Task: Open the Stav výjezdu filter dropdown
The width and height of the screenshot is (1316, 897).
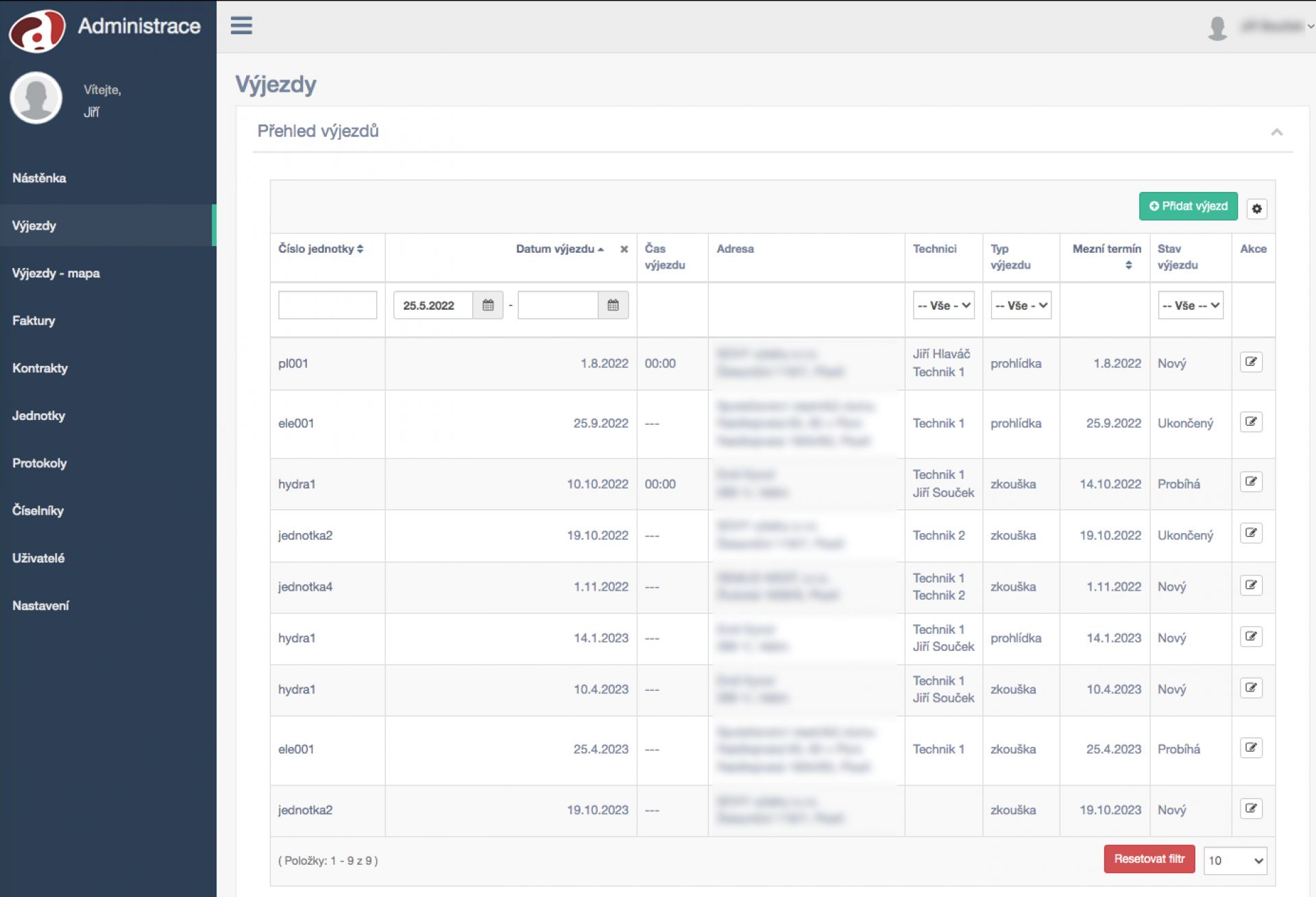Action: pyautogui.click(x=1191, y=306)
